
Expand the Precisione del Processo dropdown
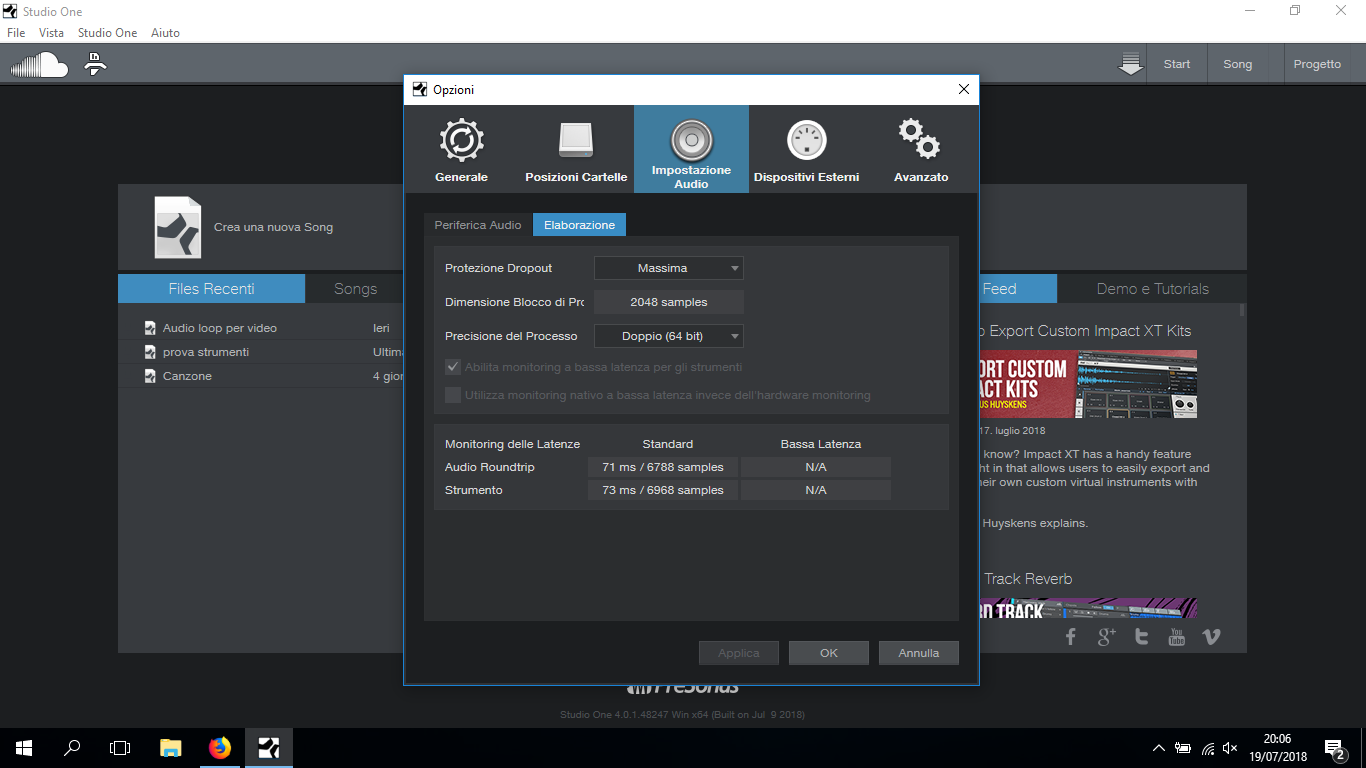(669, 336)
